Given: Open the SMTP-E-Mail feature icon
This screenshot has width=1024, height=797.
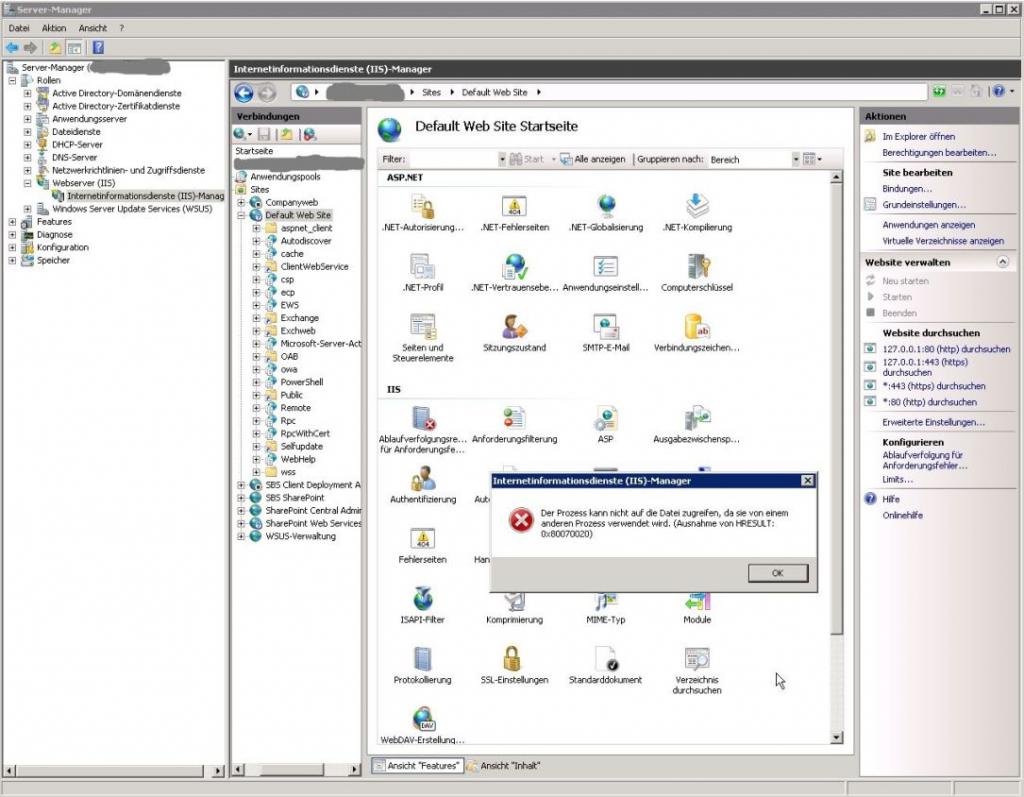Looking at the screenshot, I should (606, 327).
